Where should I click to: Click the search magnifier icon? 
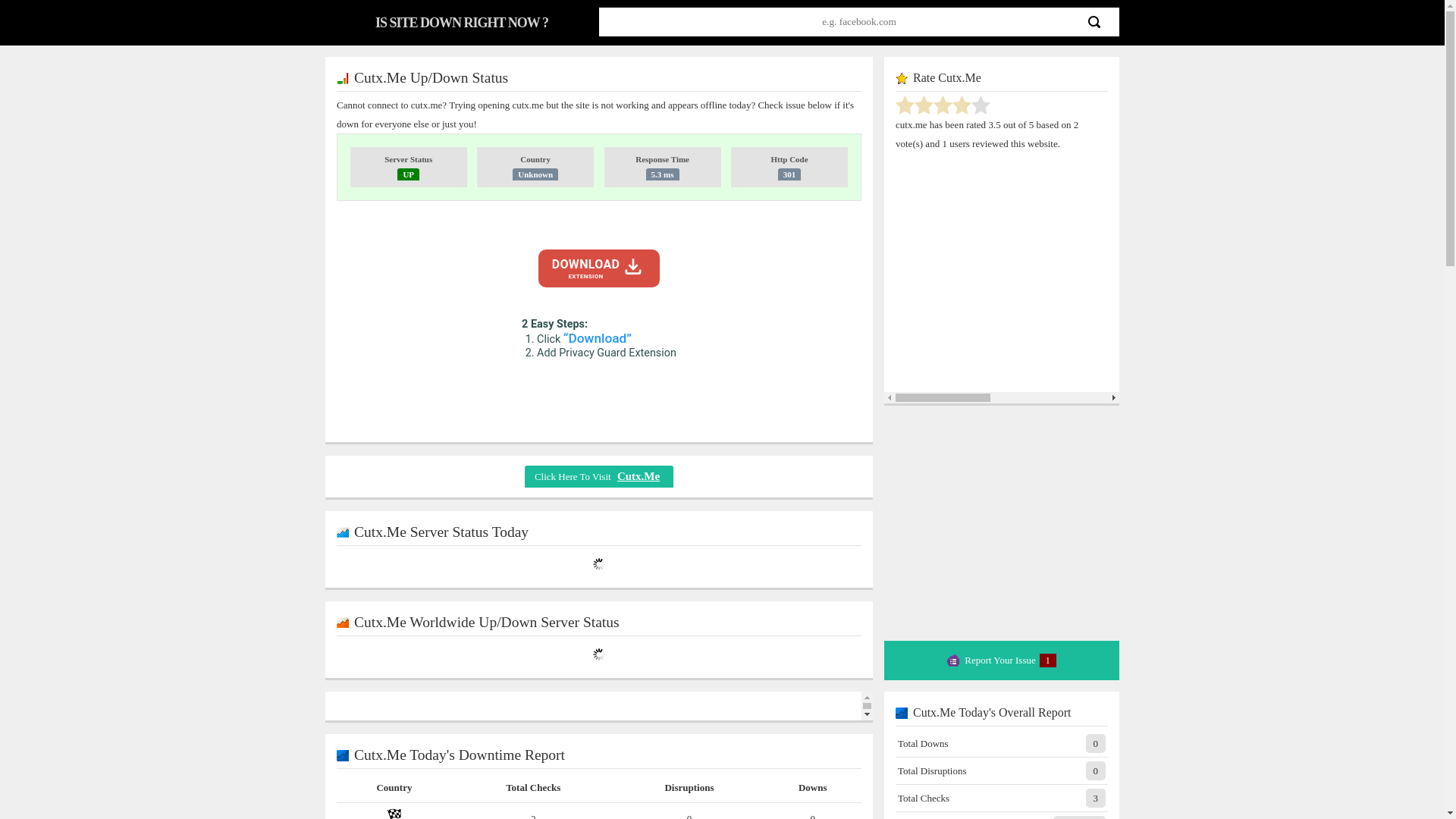(1094, 22)
